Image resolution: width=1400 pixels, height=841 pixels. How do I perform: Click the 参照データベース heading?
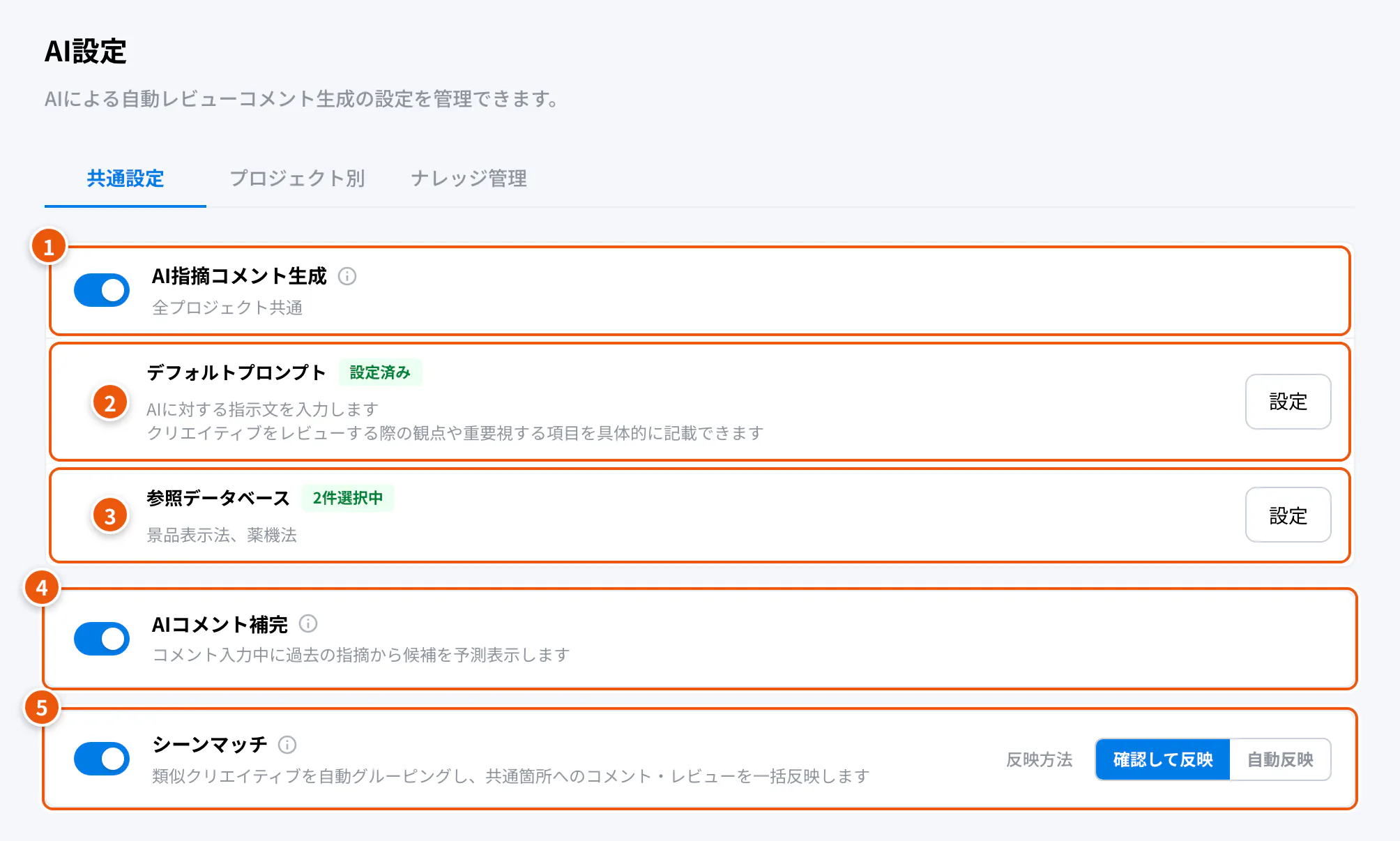[218, 498]
